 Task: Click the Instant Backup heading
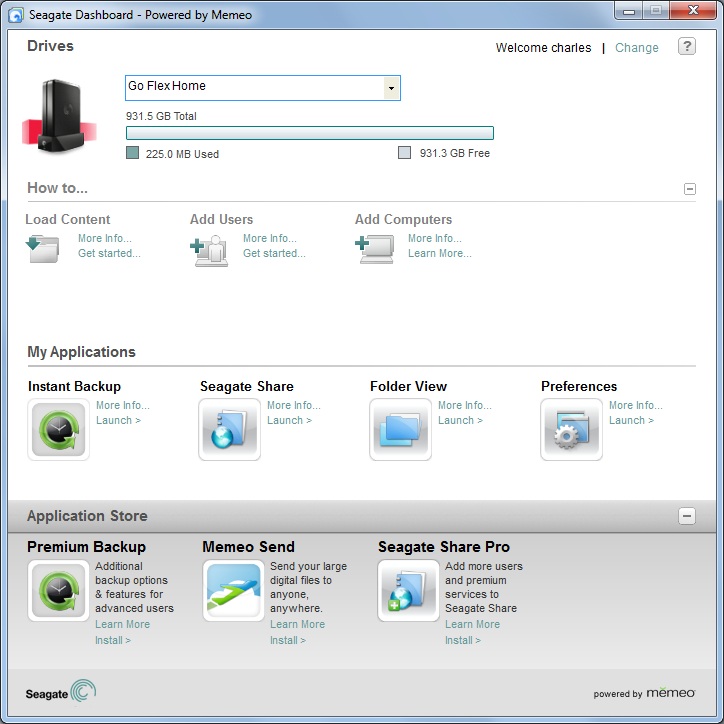tap(74, 386)
